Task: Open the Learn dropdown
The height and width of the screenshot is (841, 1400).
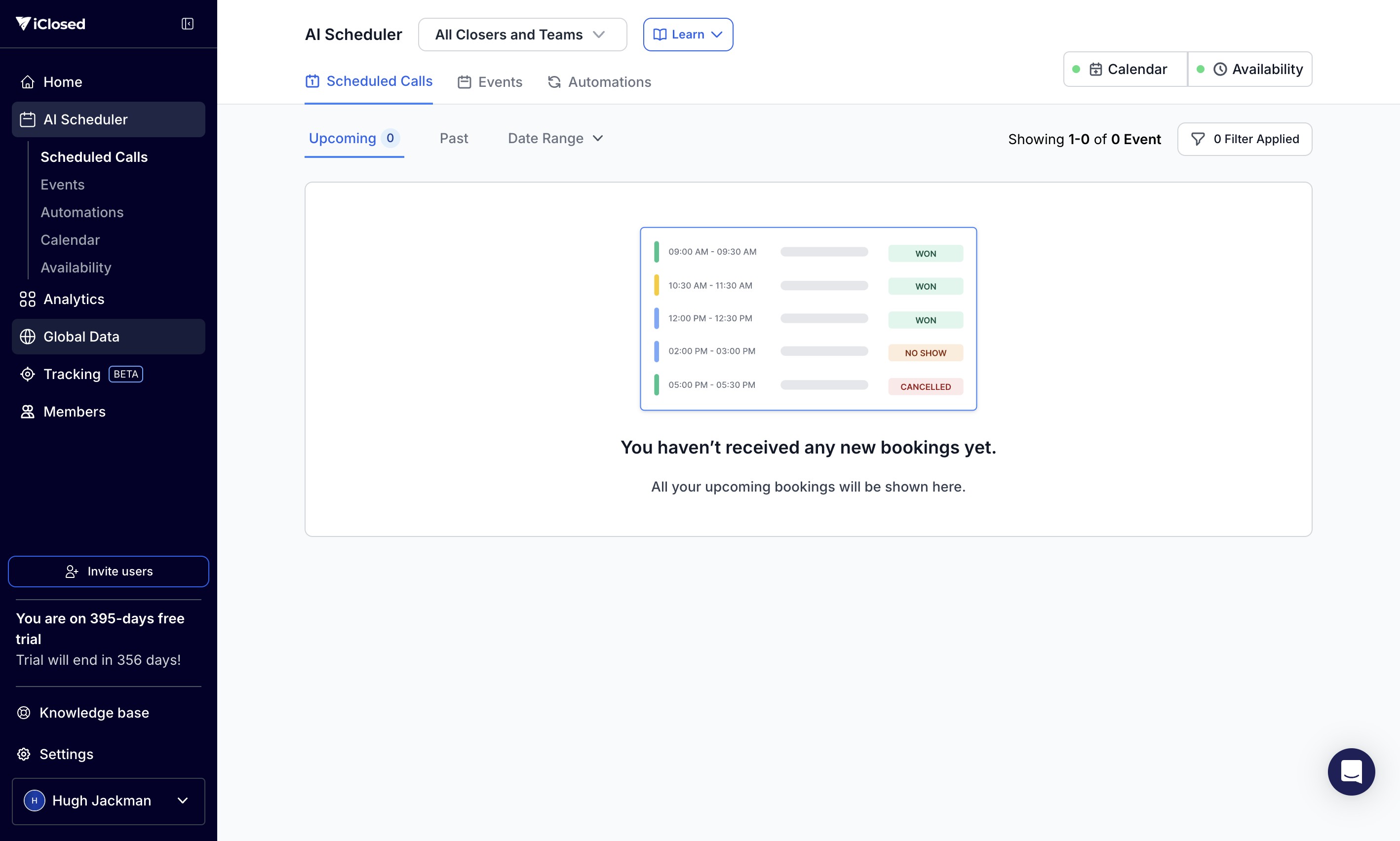Action: (x=688, y=35)
